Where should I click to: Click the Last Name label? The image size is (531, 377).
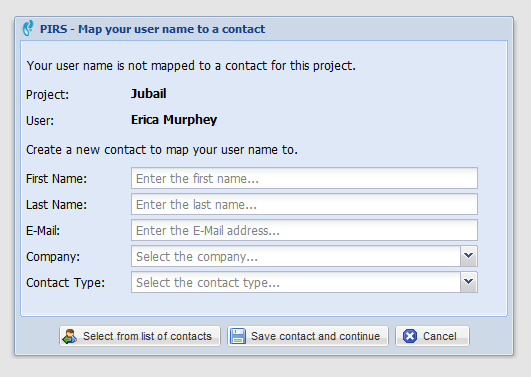tap(57, 205)
